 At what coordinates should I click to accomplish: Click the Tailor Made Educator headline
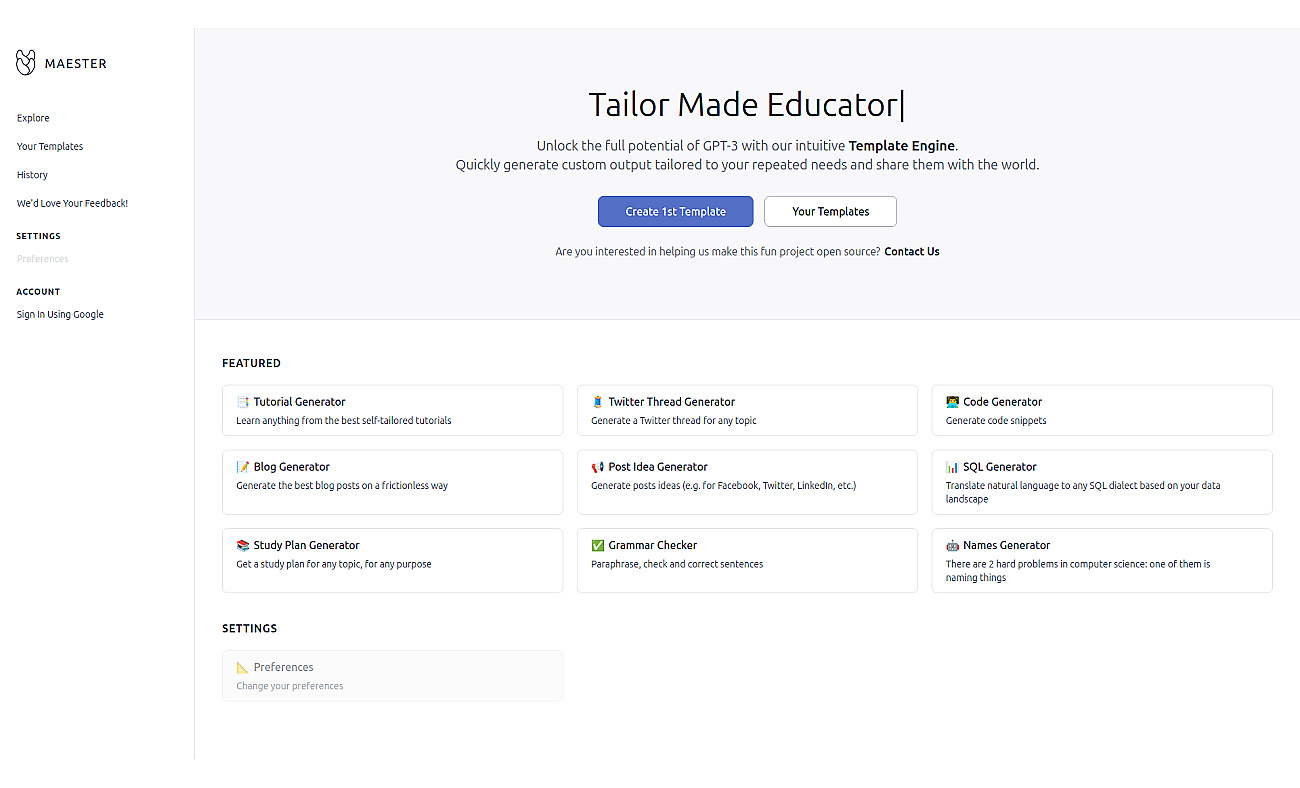tap(743, 105)
